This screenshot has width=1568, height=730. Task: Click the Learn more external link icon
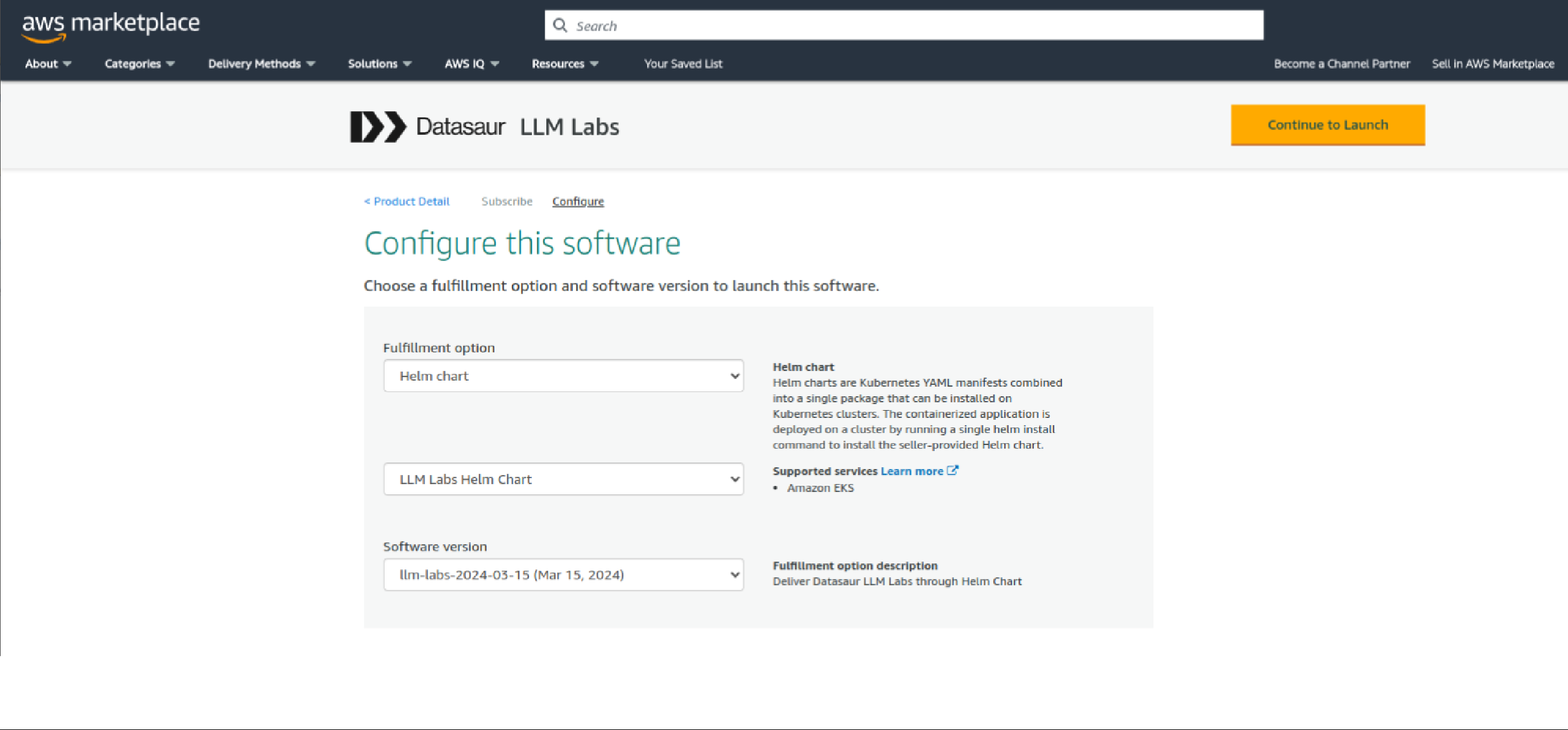952,470
